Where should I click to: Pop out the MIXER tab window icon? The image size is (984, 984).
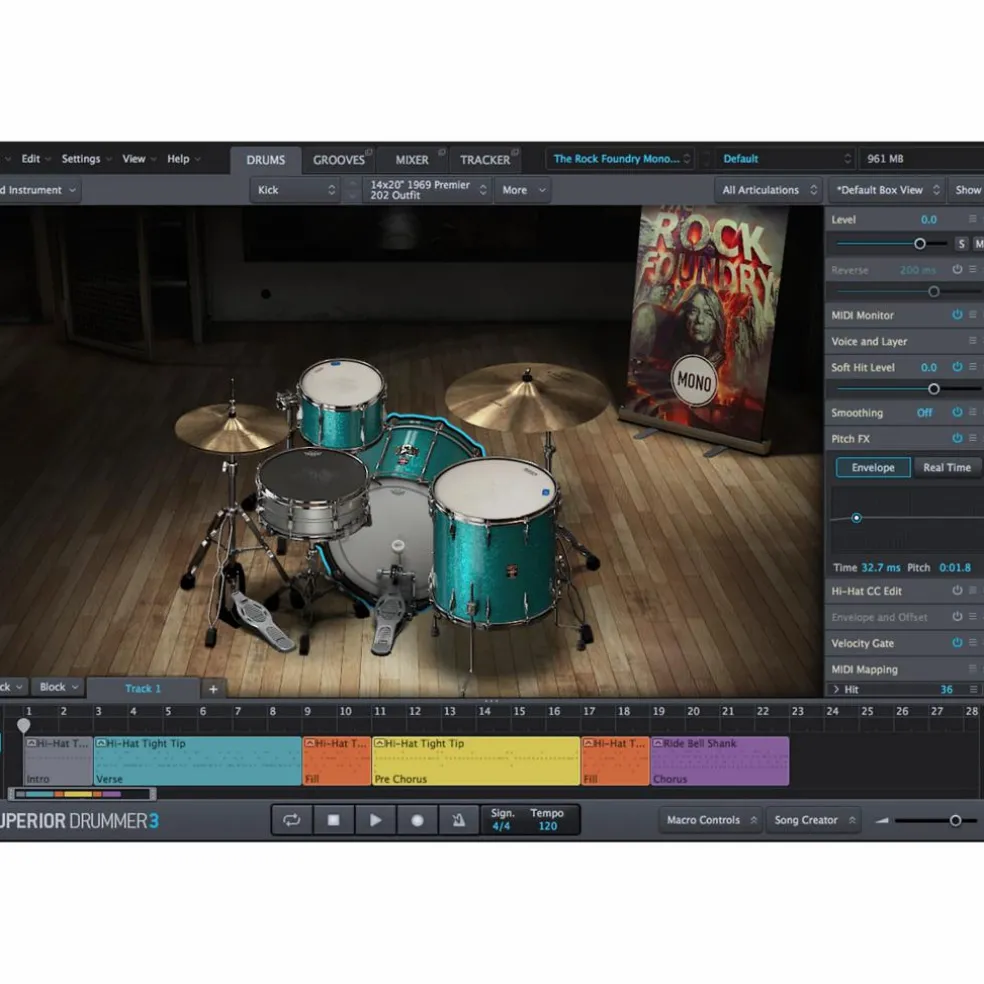tap(442, 152)
